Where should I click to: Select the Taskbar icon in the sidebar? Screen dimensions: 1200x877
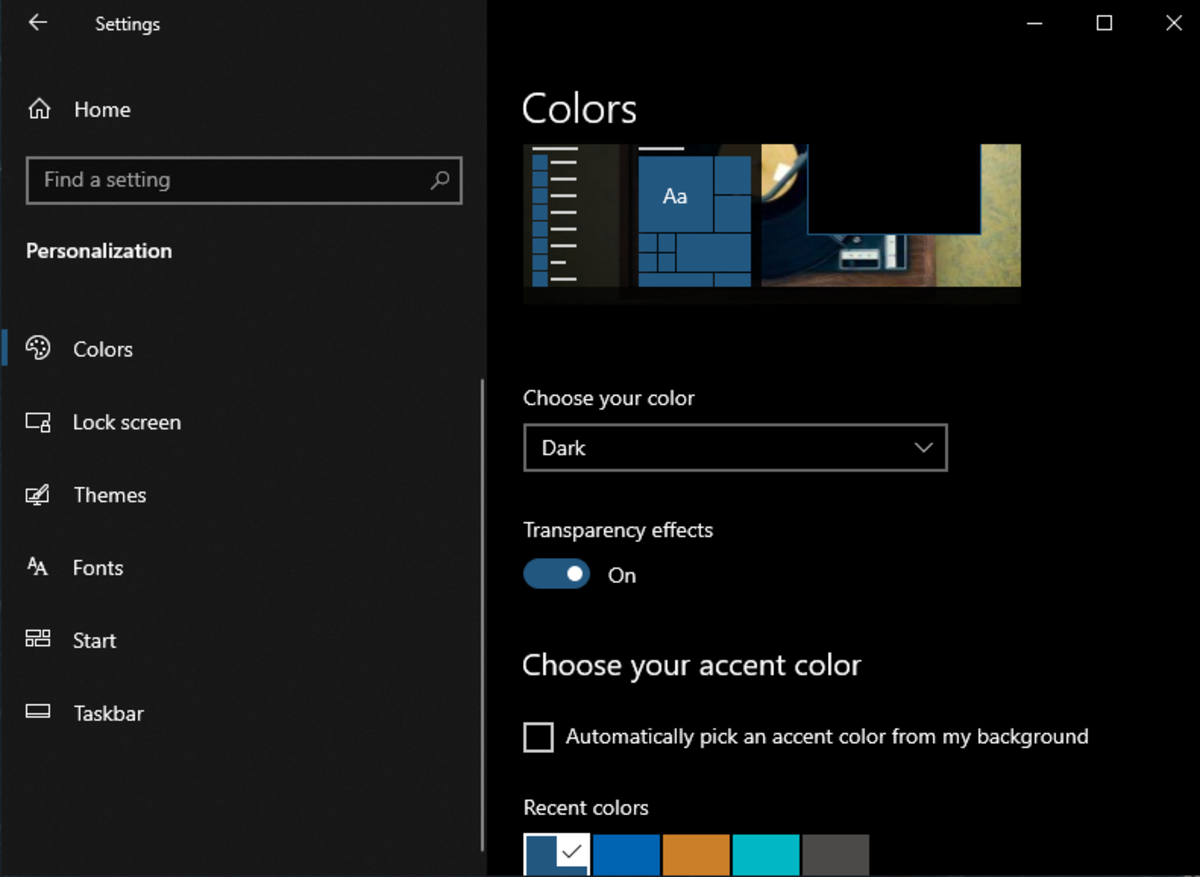click(38, 712)
